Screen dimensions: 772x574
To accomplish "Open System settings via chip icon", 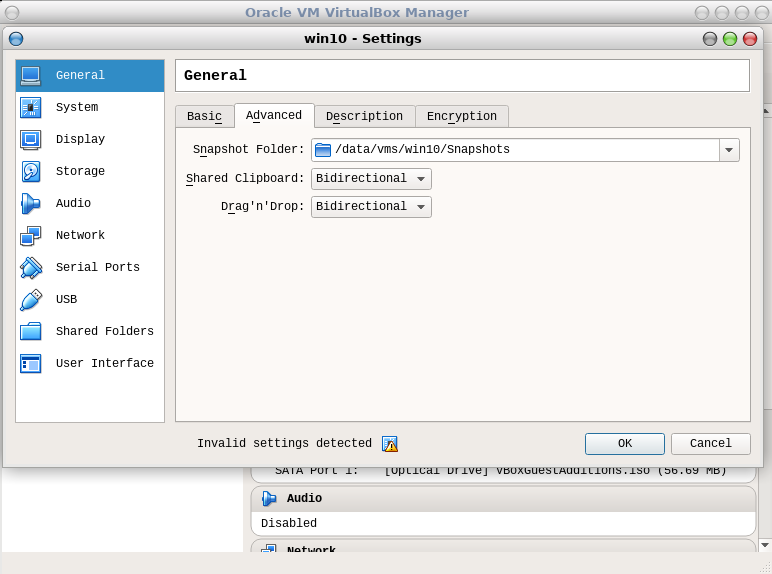I will [31, 108].
